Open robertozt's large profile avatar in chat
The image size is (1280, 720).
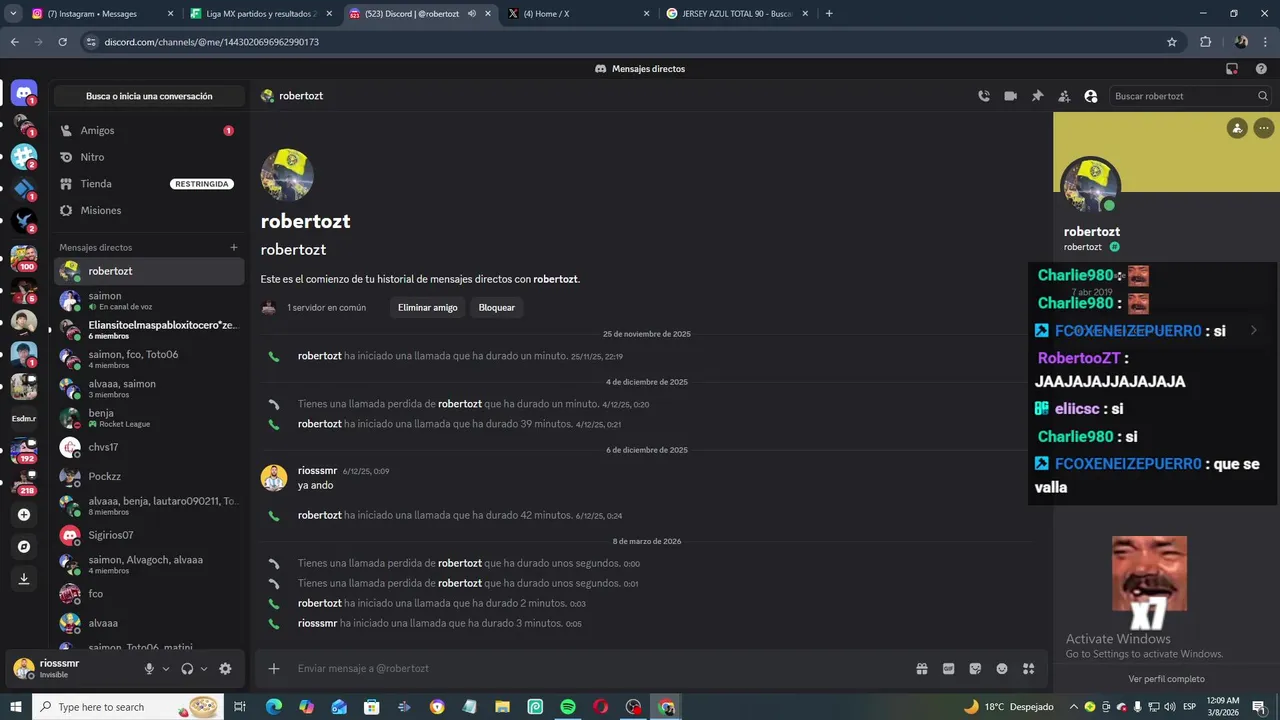click(x=287, y=175)
